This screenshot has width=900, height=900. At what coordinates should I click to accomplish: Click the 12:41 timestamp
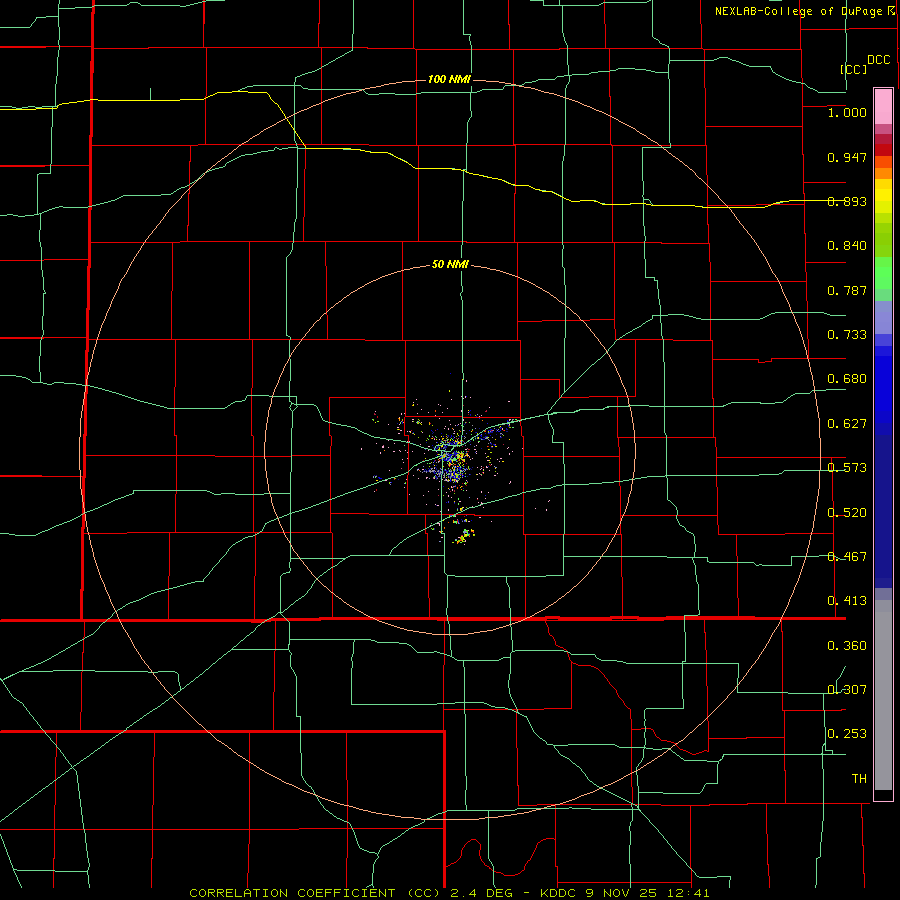point(689,893)
